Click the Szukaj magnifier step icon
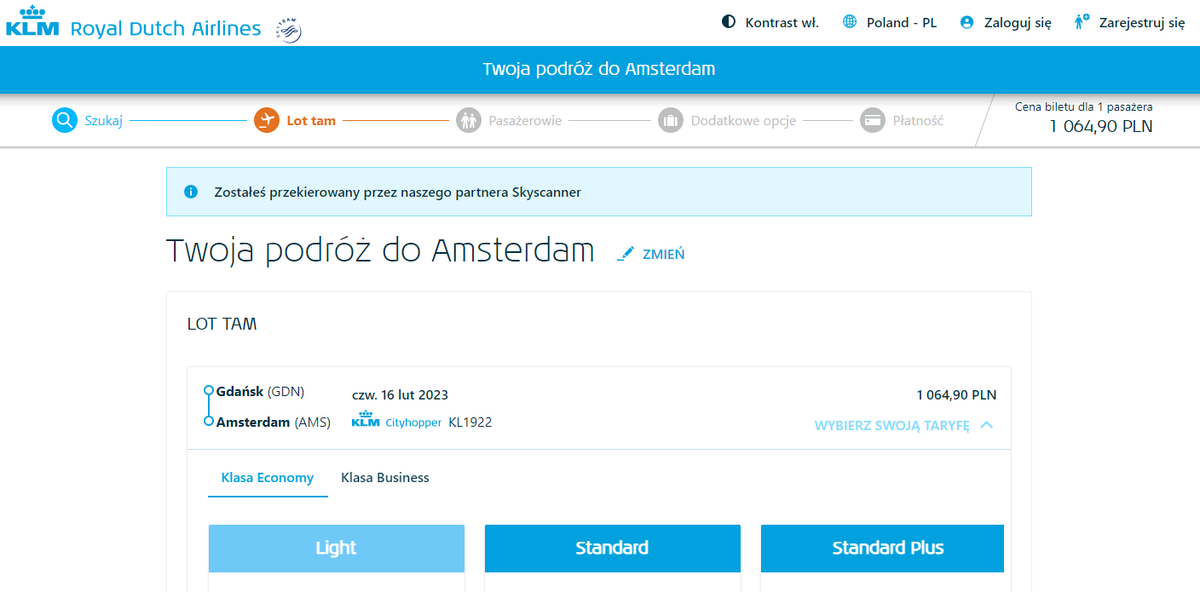Viewport: 1200px width, 592px height. [x=64, y=120]
